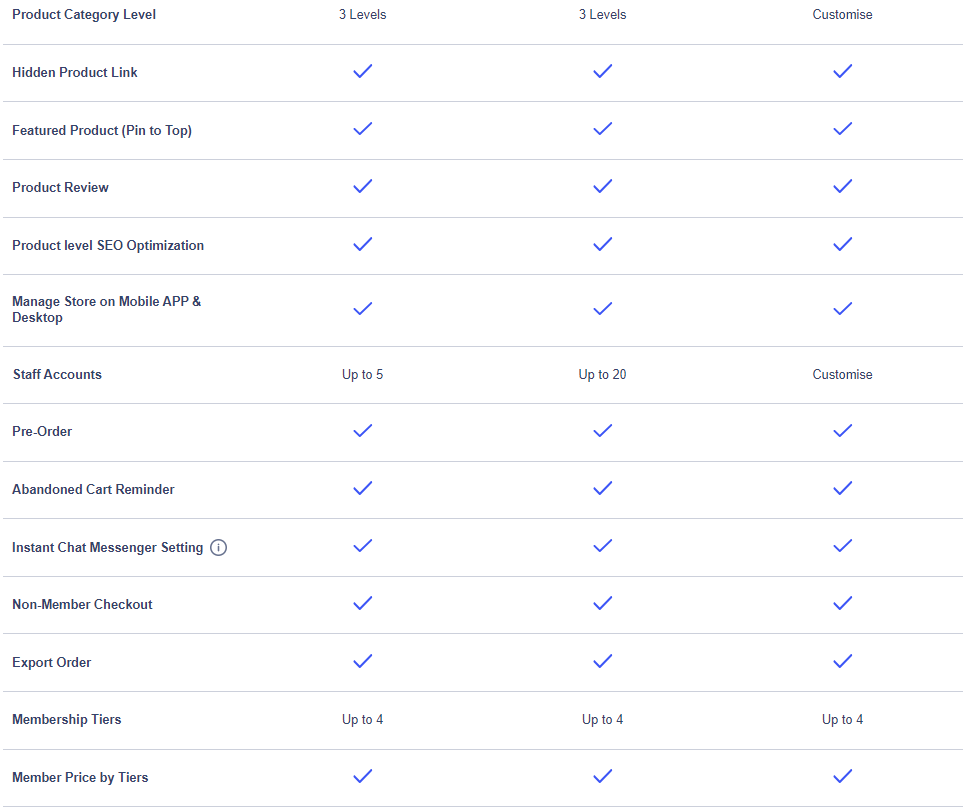Click 'Customise' in Product Category Level row
Viewport: 968px width, 810px height.
coord(843,14)
